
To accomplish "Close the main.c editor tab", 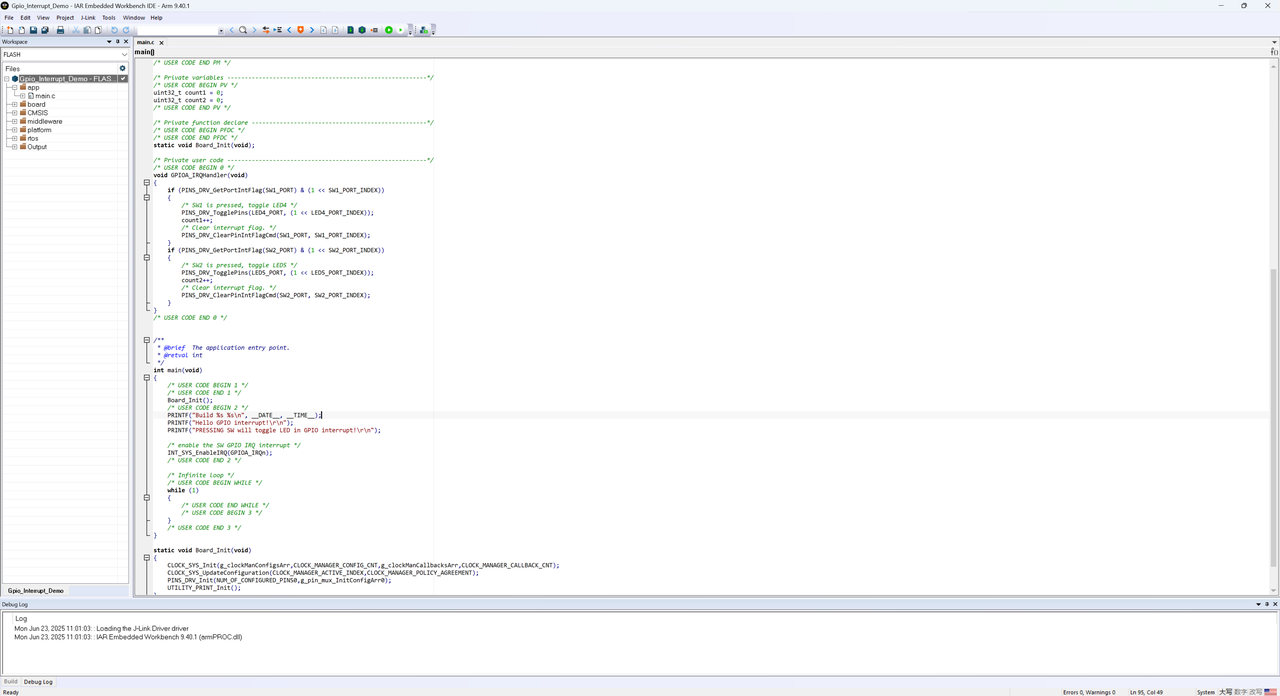I will click(162, 43).
